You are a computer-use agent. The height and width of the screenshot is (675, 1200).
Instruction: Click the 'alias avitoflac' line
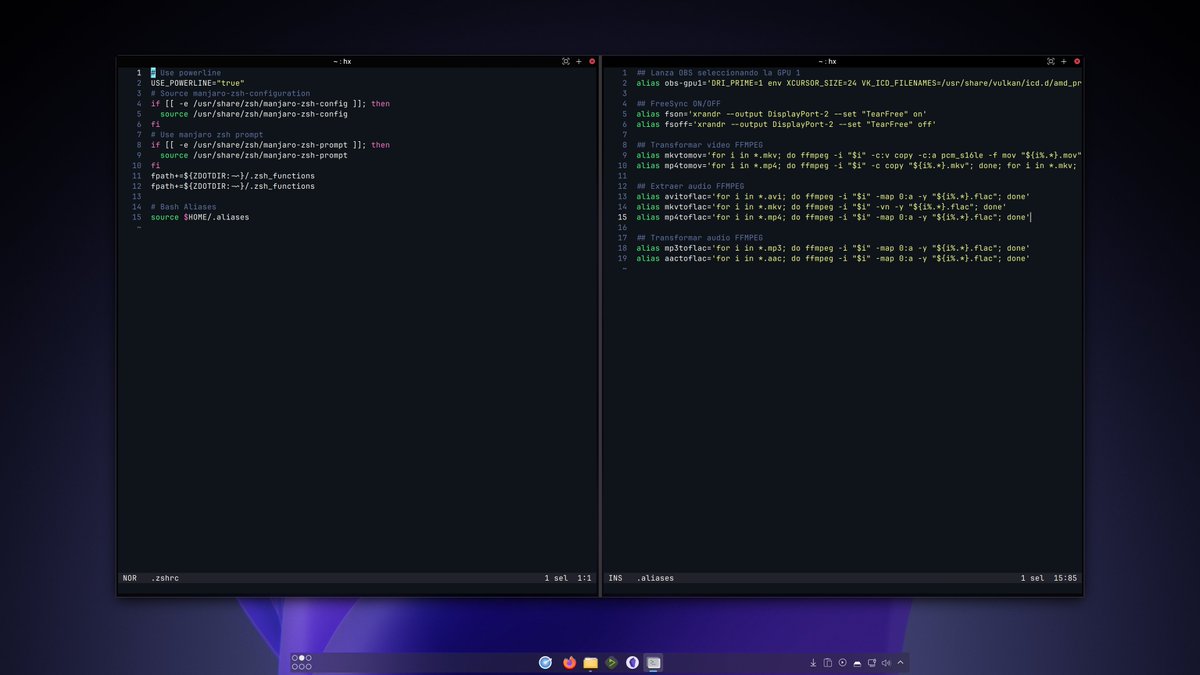click(x=833, y=196)
